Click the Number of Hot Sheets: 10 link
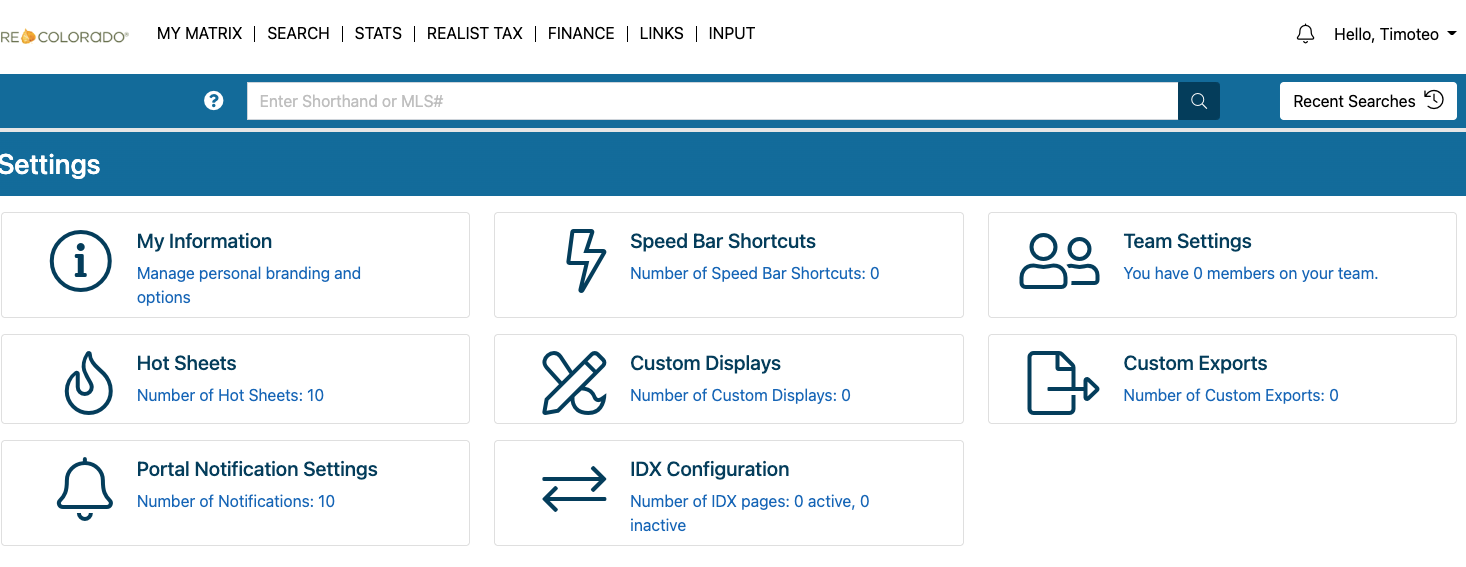Screen dimensions: 1466x567 (x=230, y=395)
